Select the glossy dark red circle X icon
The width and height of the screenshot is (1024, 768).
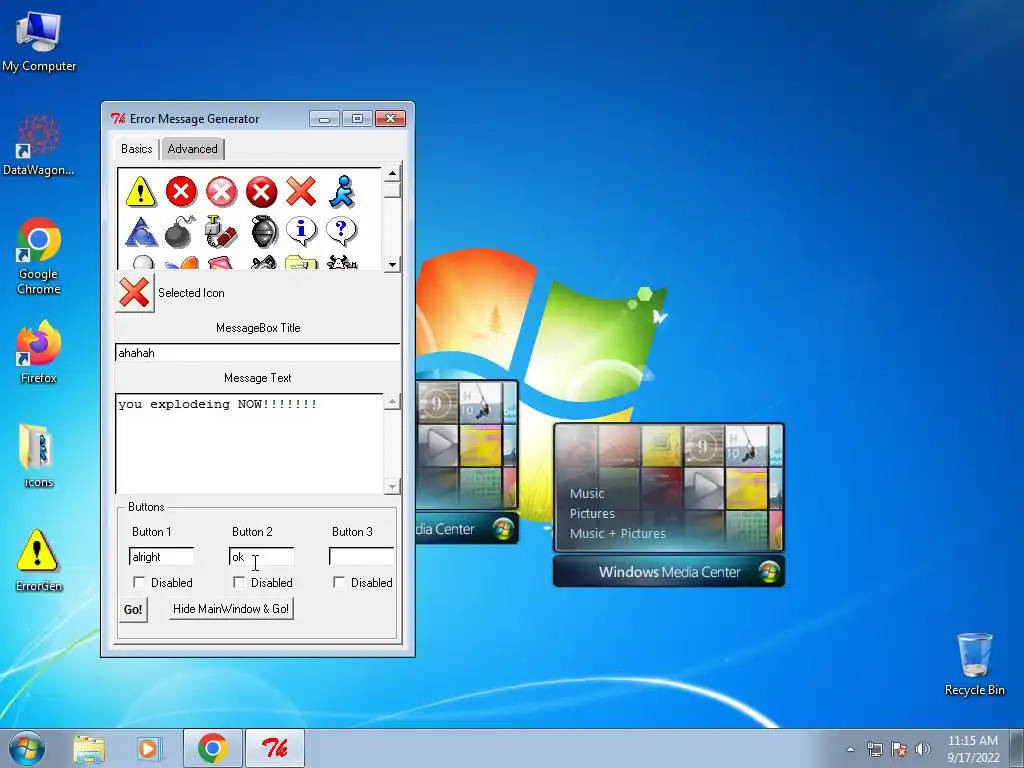[261, 192]
